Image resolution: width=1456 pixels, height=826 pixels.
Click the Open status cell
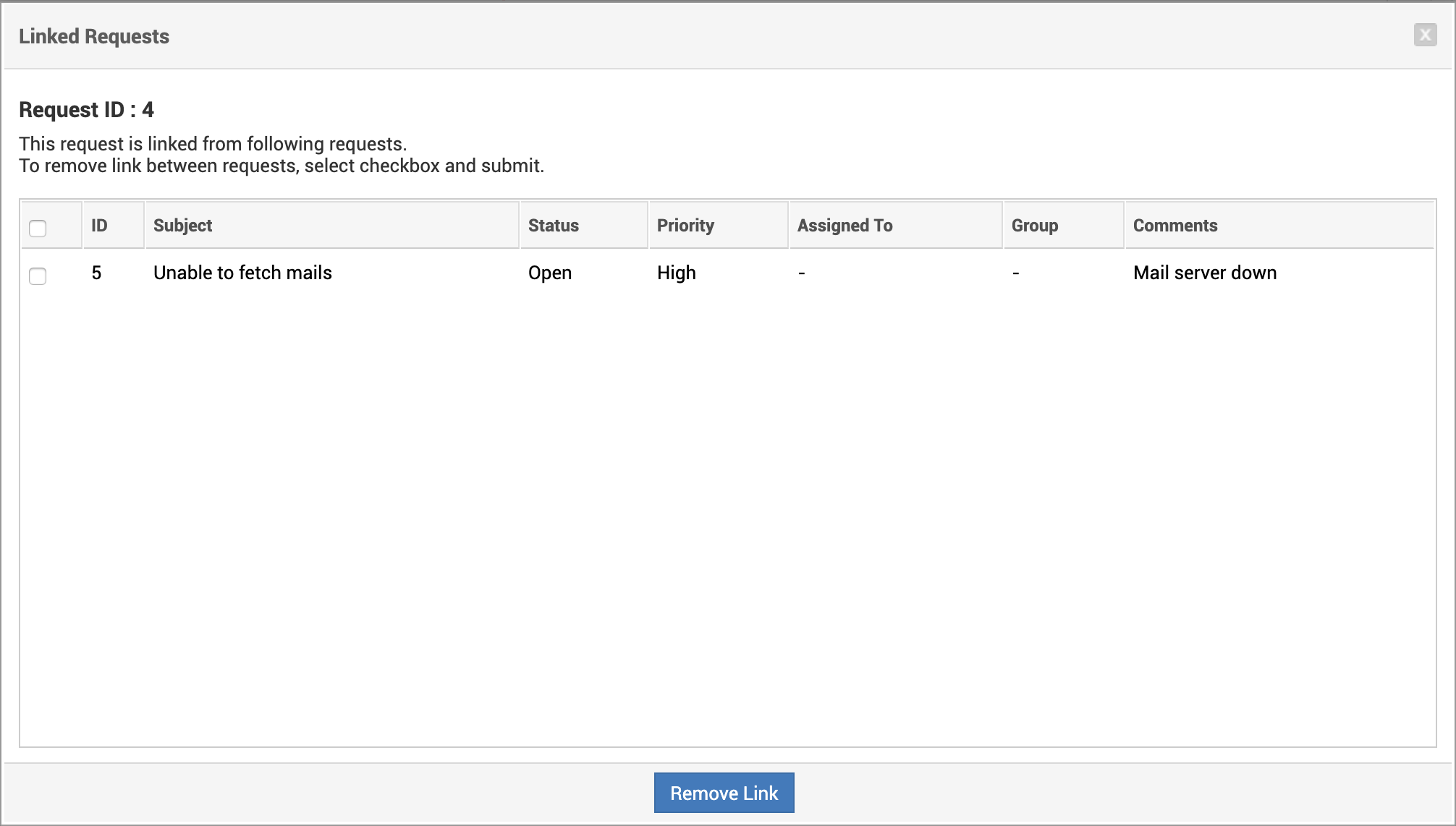pyautogui.click(x=550, y=273)
